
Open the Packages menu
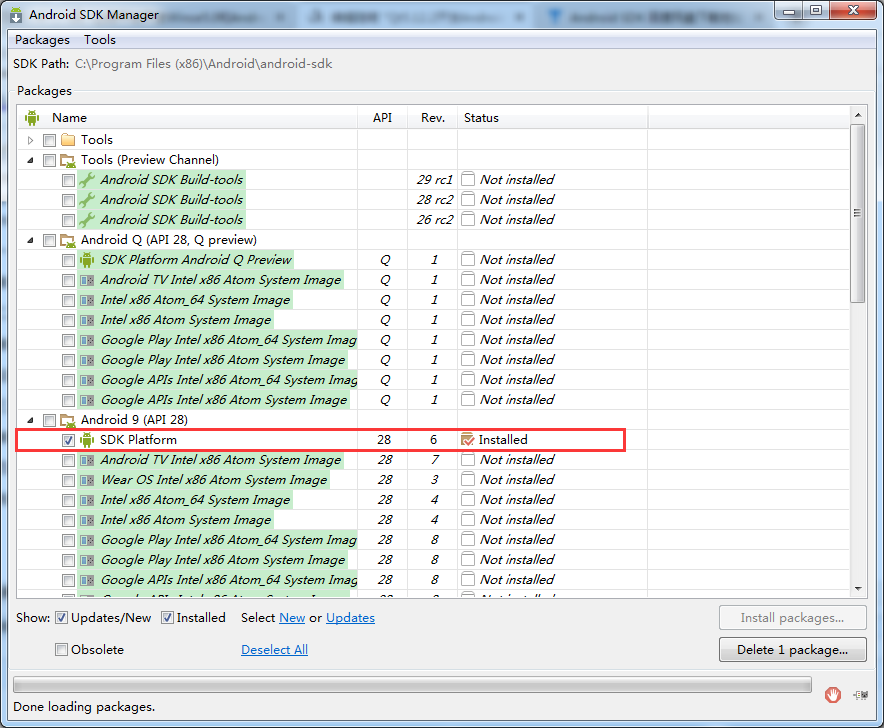[42, 40]
